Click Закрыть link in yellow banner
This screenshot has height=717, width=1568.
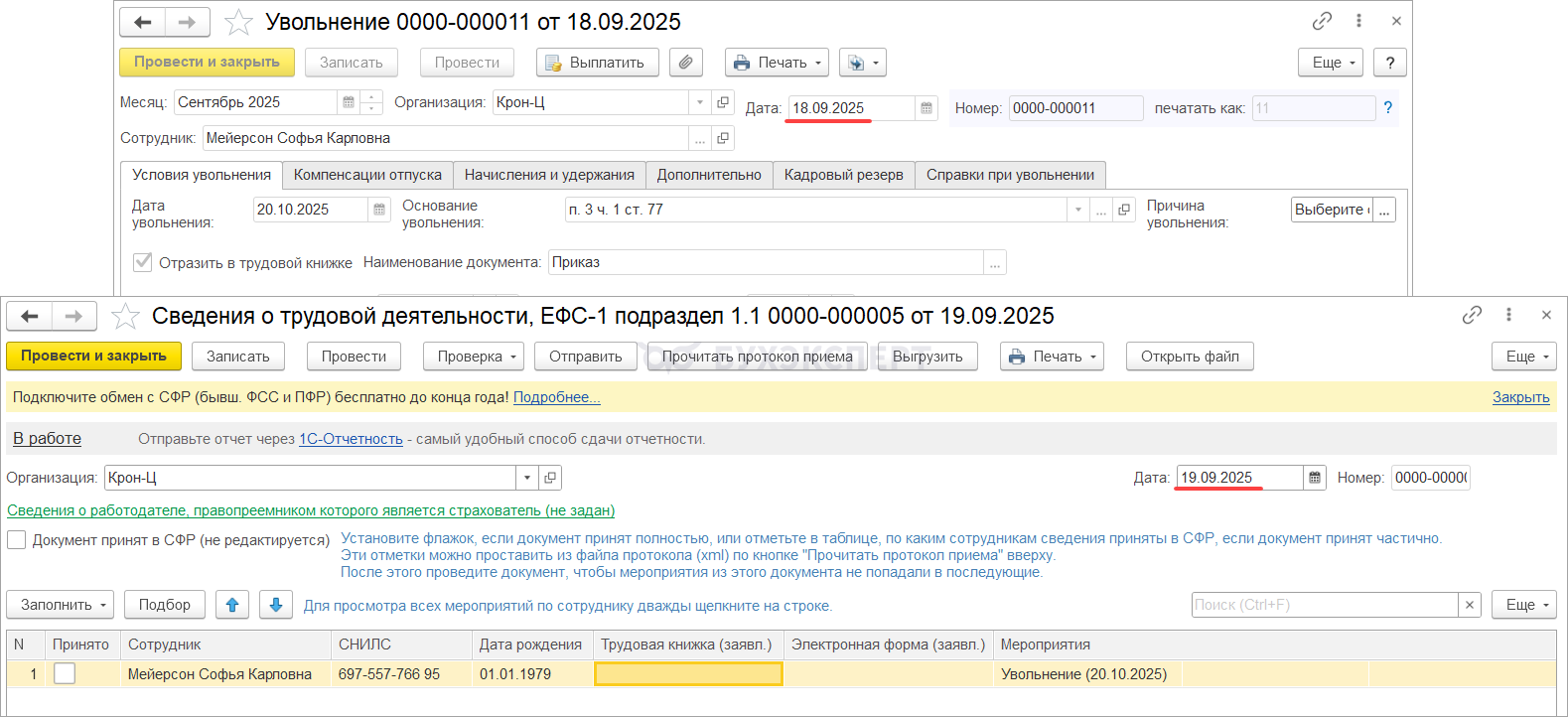tap(1520, 397)
